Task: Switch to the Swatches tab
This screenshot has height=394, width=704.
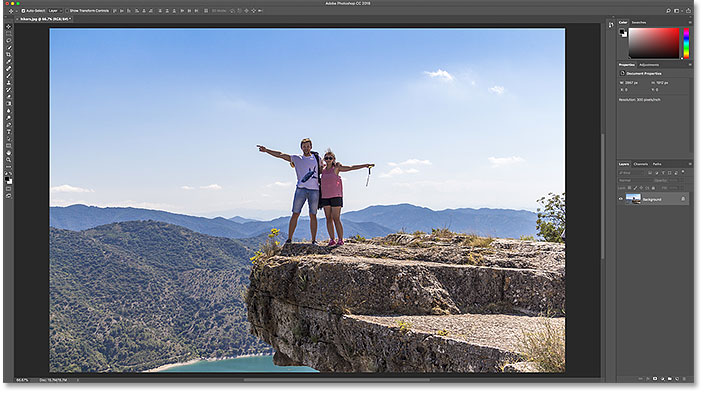Action: pyautogui.click(x=638, y=22)
